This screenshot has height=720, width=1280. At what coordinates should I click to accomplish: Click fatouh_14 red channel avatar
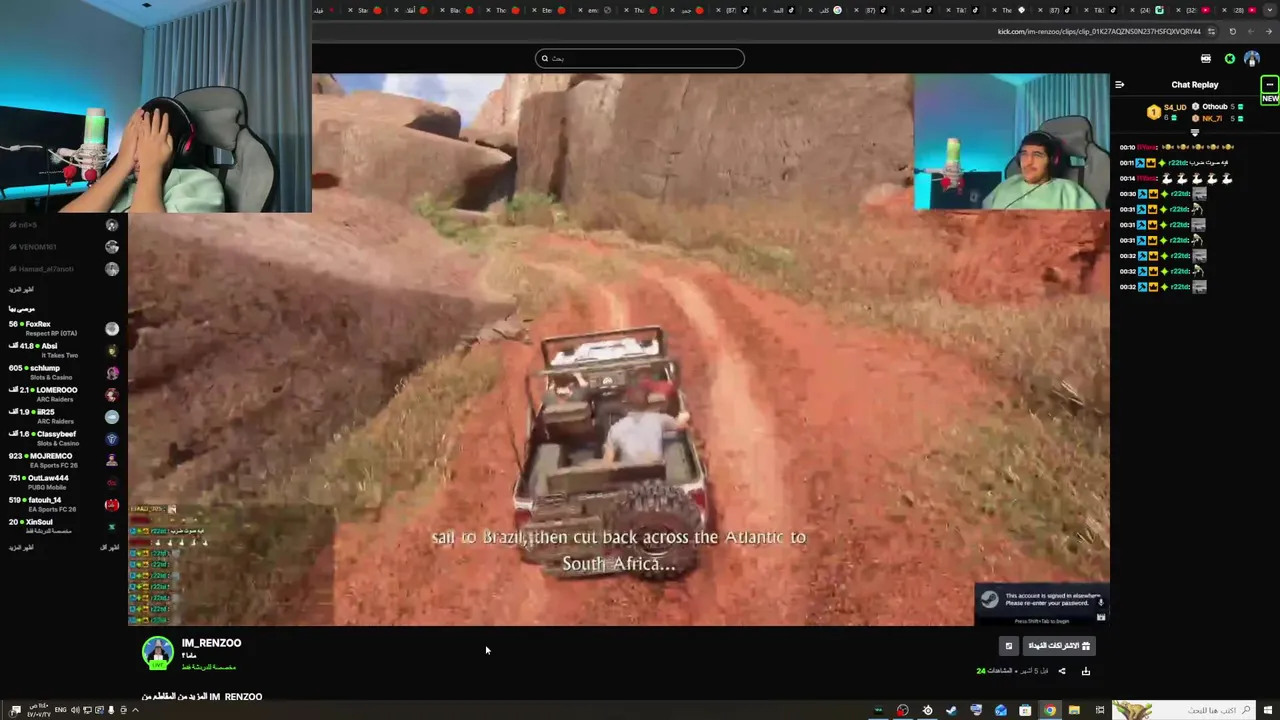pos(112,504)
